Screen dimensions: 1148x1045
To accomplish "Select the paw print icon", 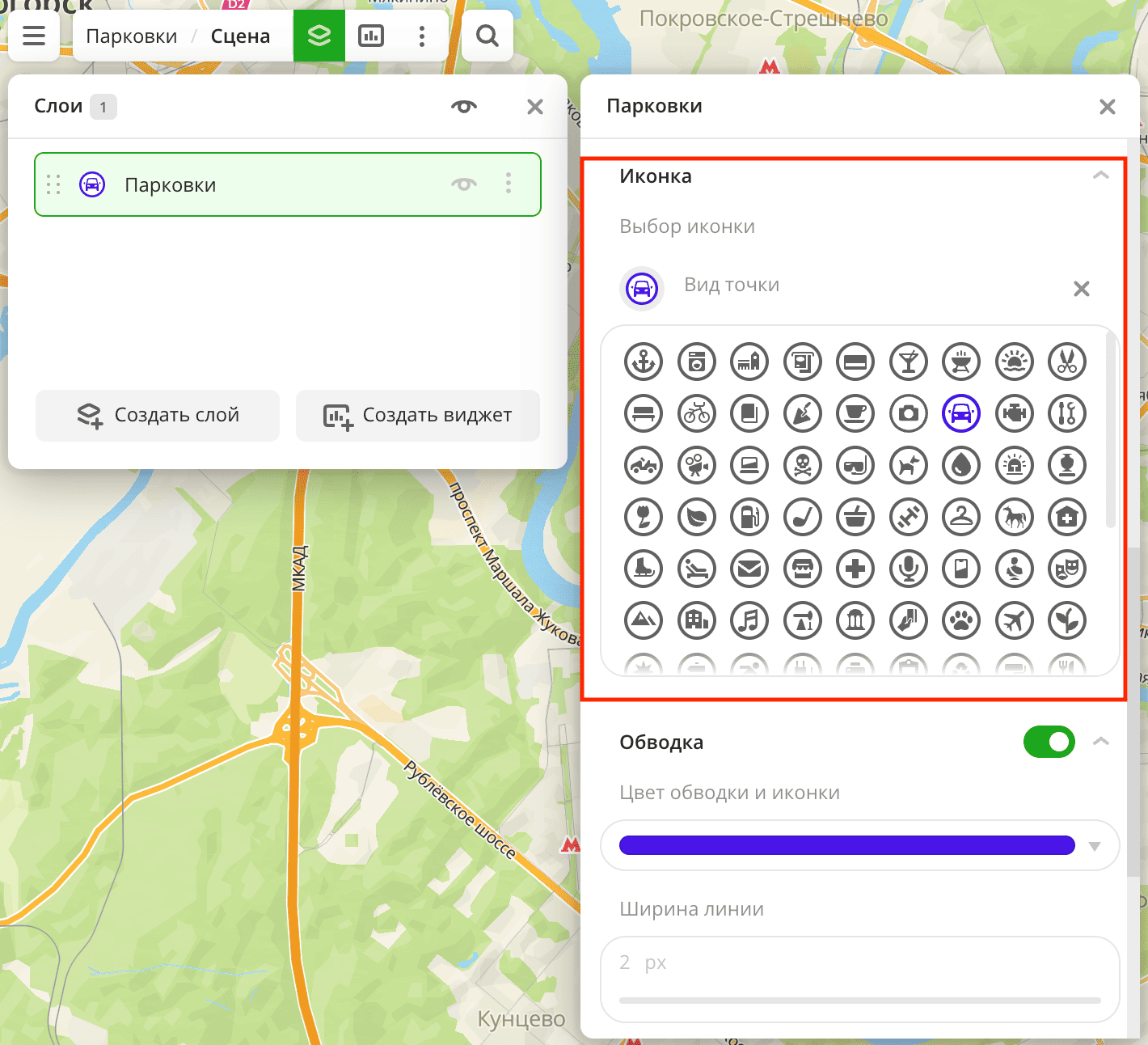I will click(961, 620).
